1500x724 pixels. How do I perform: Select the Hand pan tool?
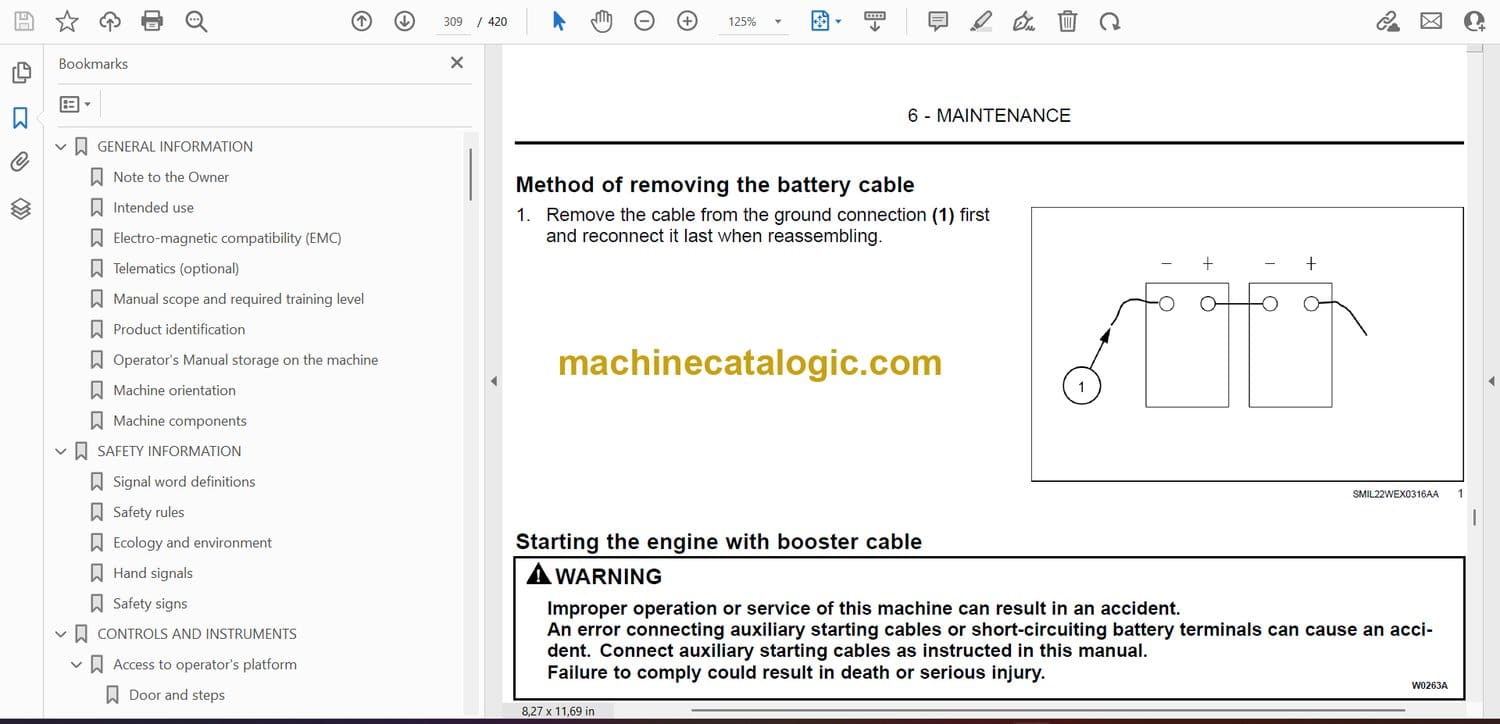pyautogui.click(x=601, y=21)
